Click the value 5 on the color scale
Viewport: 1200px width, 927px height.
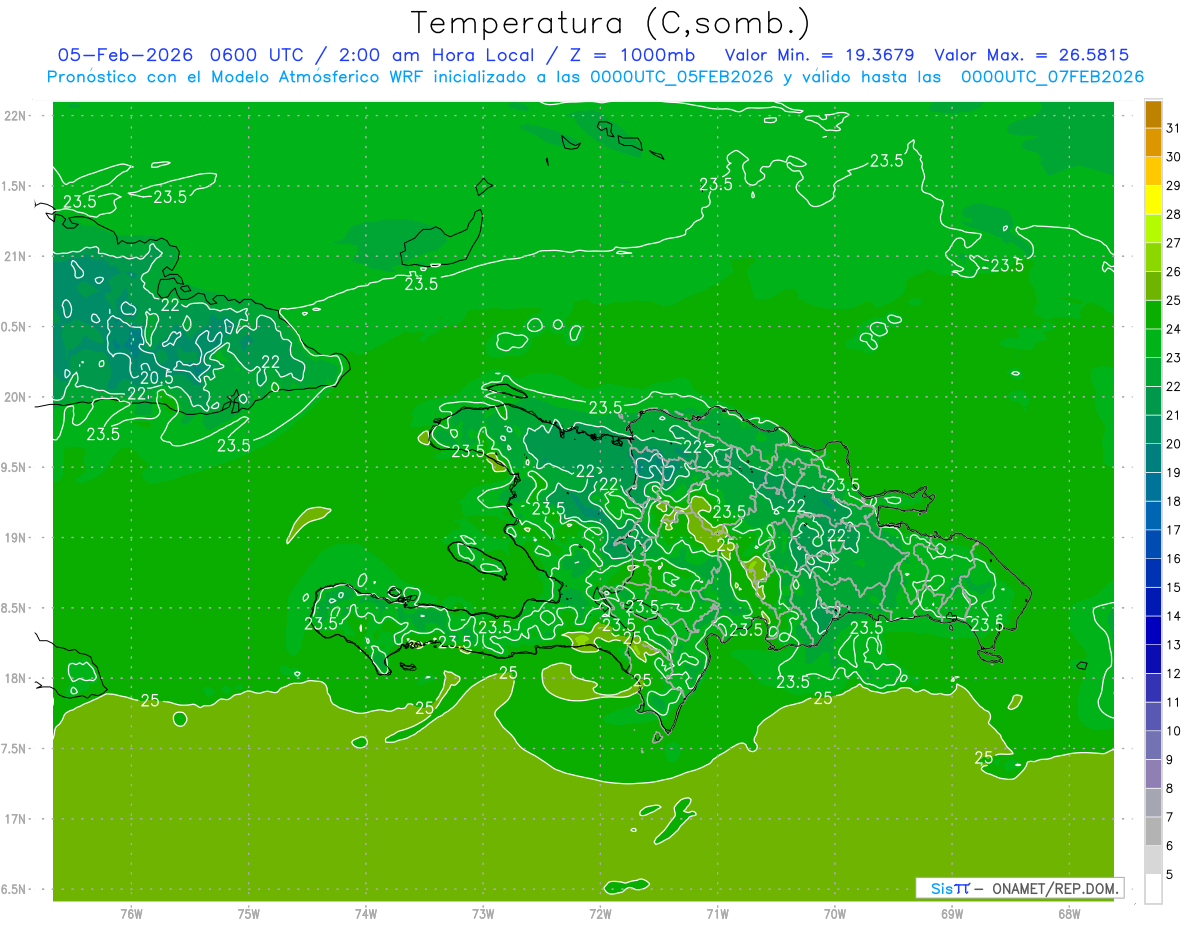1170,875
